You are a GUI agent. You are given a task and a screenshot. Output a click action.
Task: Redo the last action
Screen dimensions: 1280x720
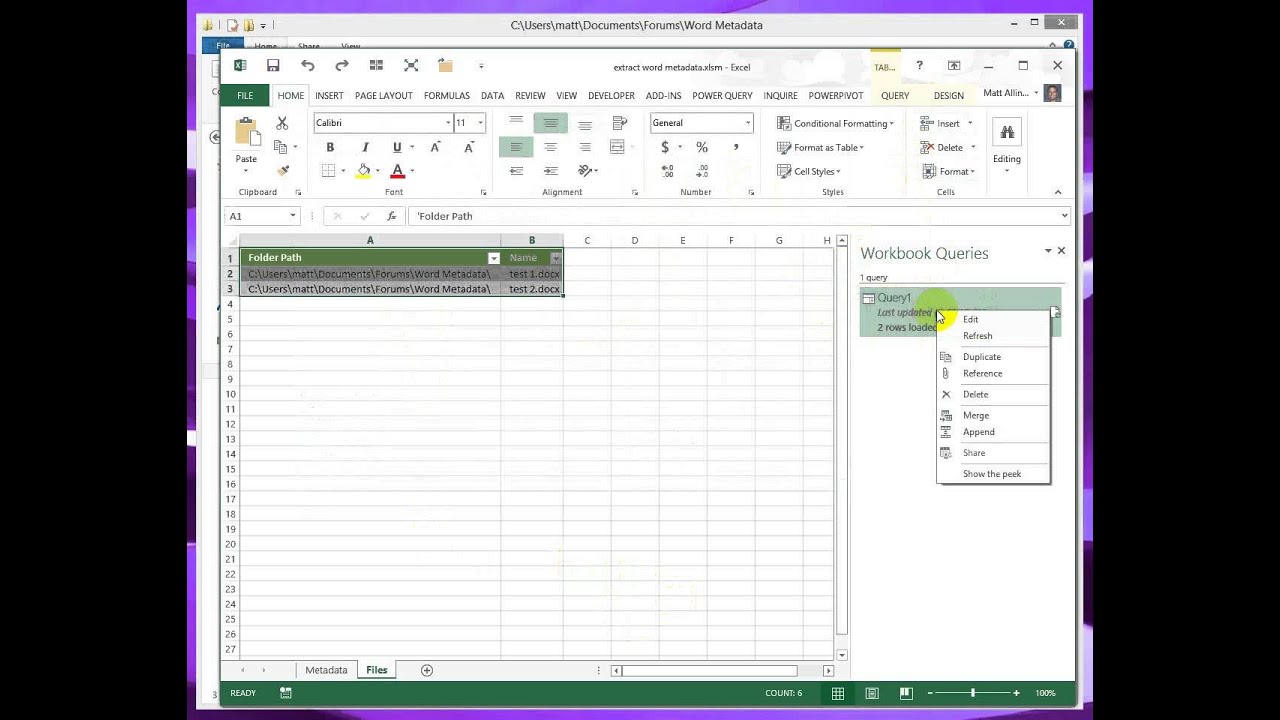pyautogui.click(x=342, y=66)
